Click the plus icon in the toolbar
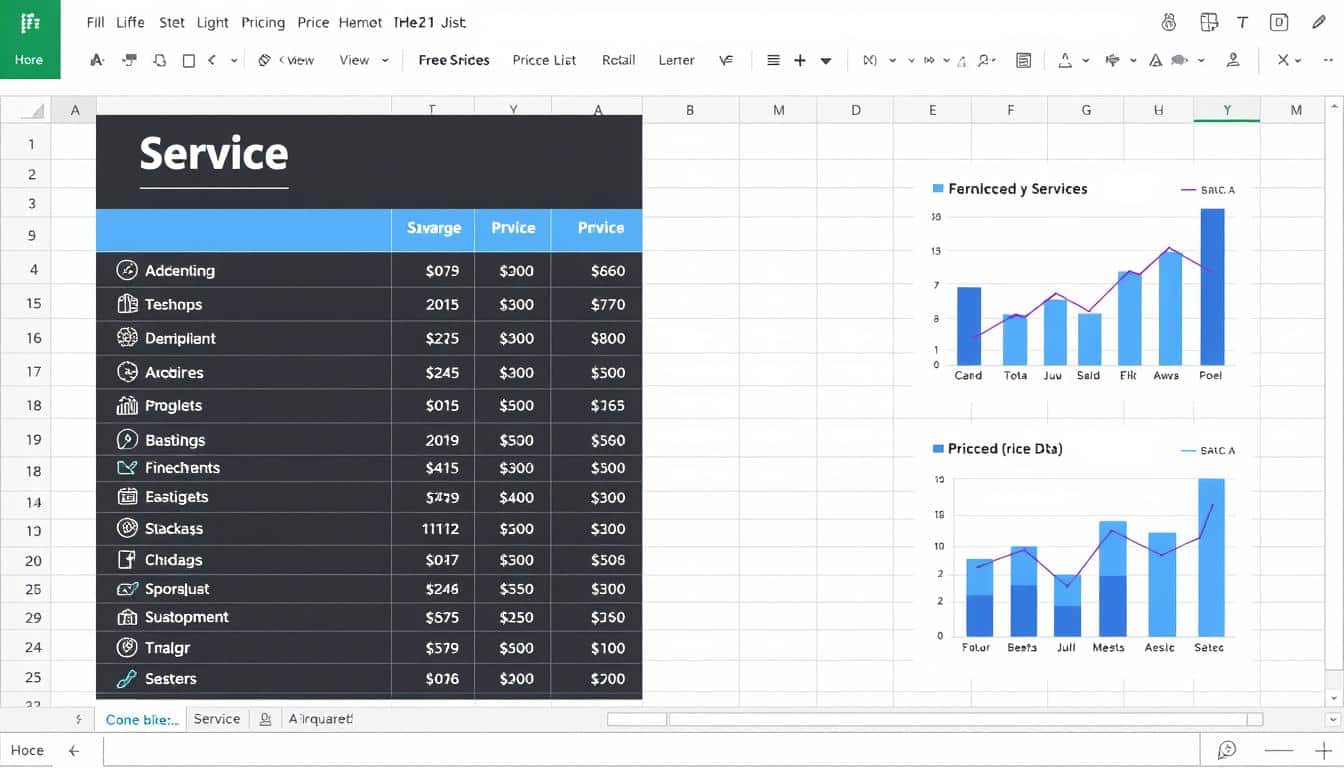The width and height of the screenshot is (1344, 768). [x=800, y=60]
